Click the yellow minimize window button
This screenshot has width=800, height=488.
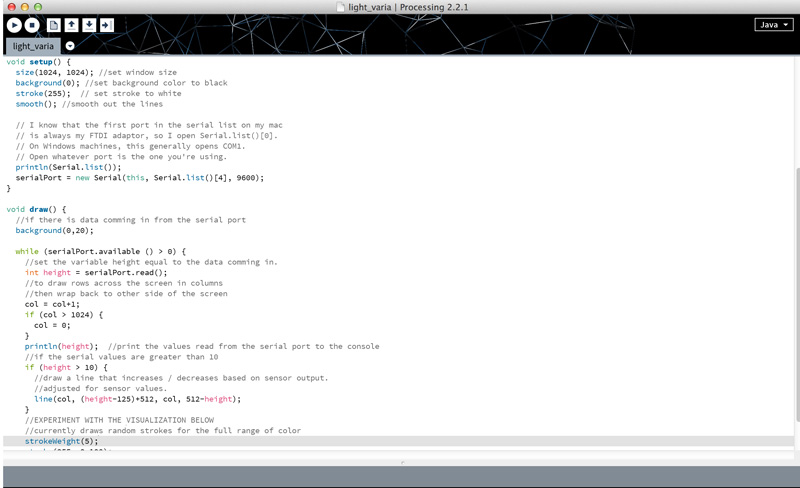point(24,7)
